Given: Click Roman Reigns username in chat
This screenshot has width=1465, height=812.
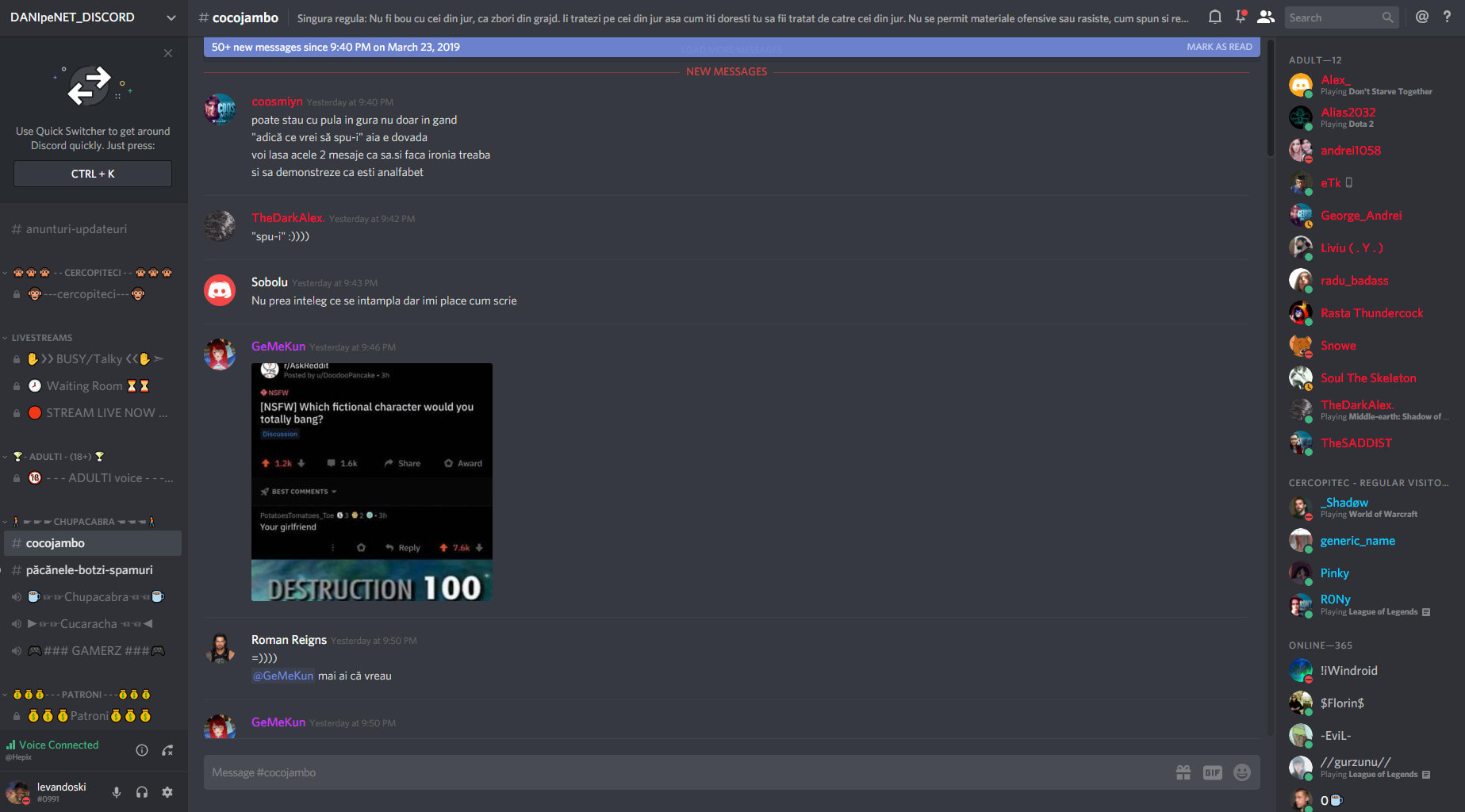Looking at the screenshot, I should [289, 640].
